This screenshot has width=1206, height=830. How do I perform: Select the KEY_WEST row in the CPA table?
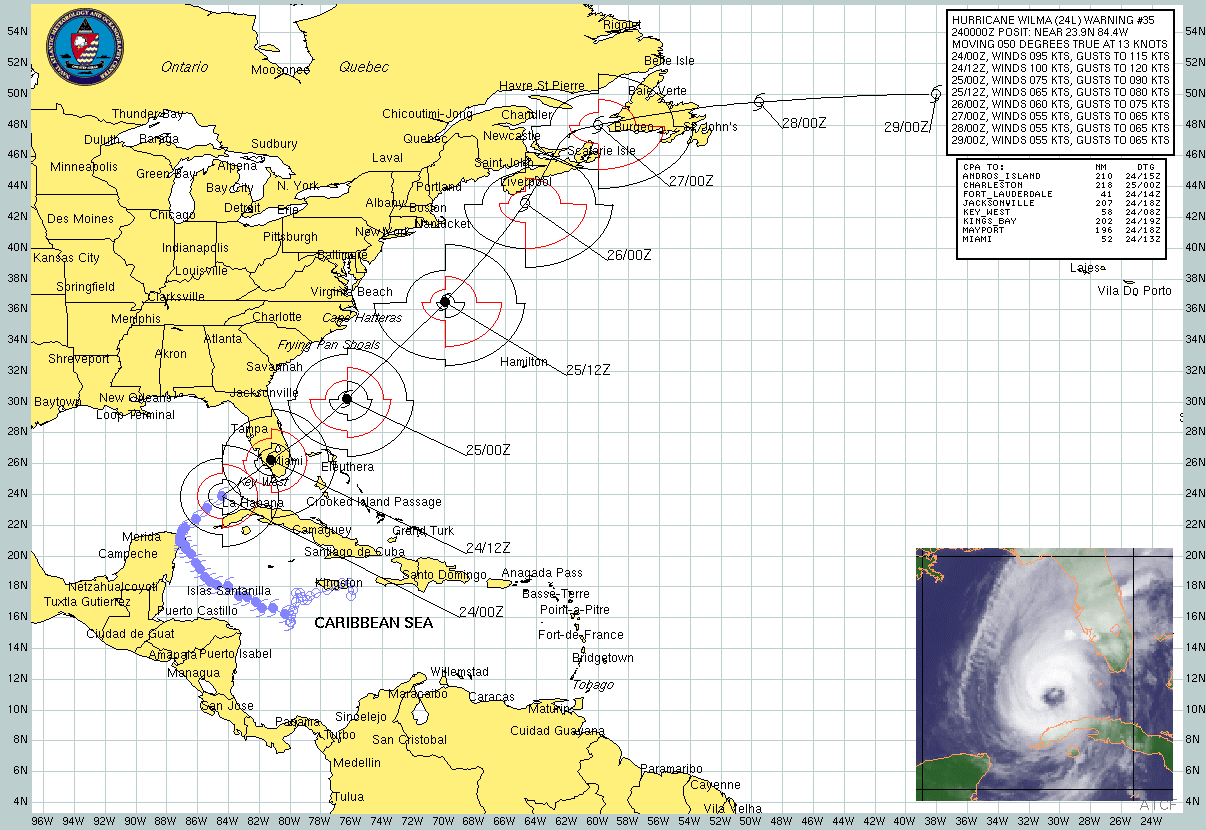coord(1061,212)
